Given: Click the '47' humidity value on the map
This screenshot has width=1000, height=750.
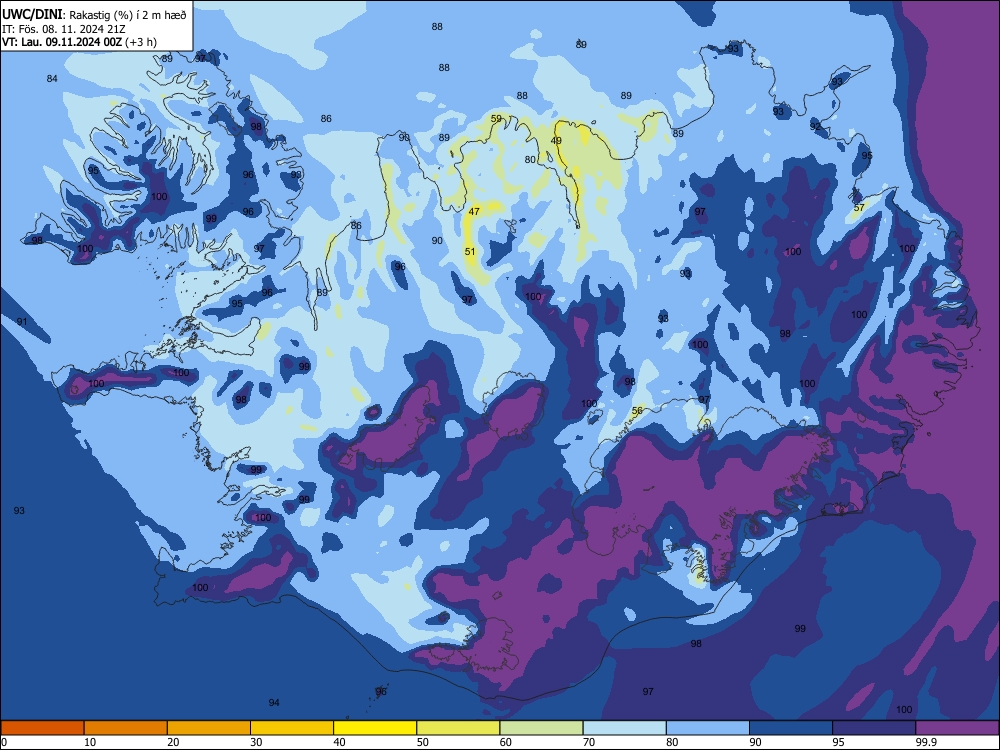Looking at the screenshot, I should coord(474,211).
